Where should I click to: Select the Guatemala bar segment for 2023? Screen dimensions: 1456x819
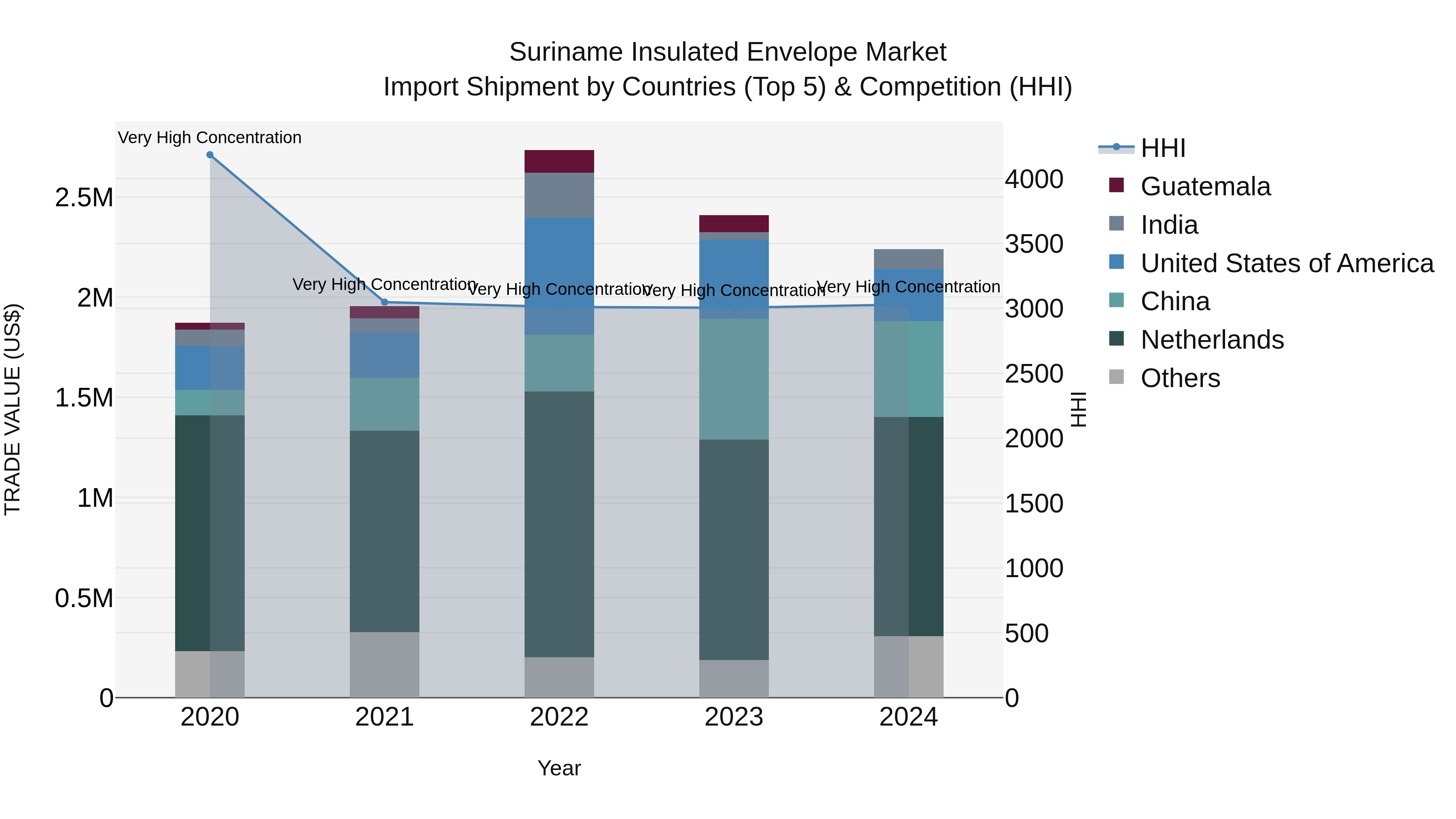[x=734, y=223]
